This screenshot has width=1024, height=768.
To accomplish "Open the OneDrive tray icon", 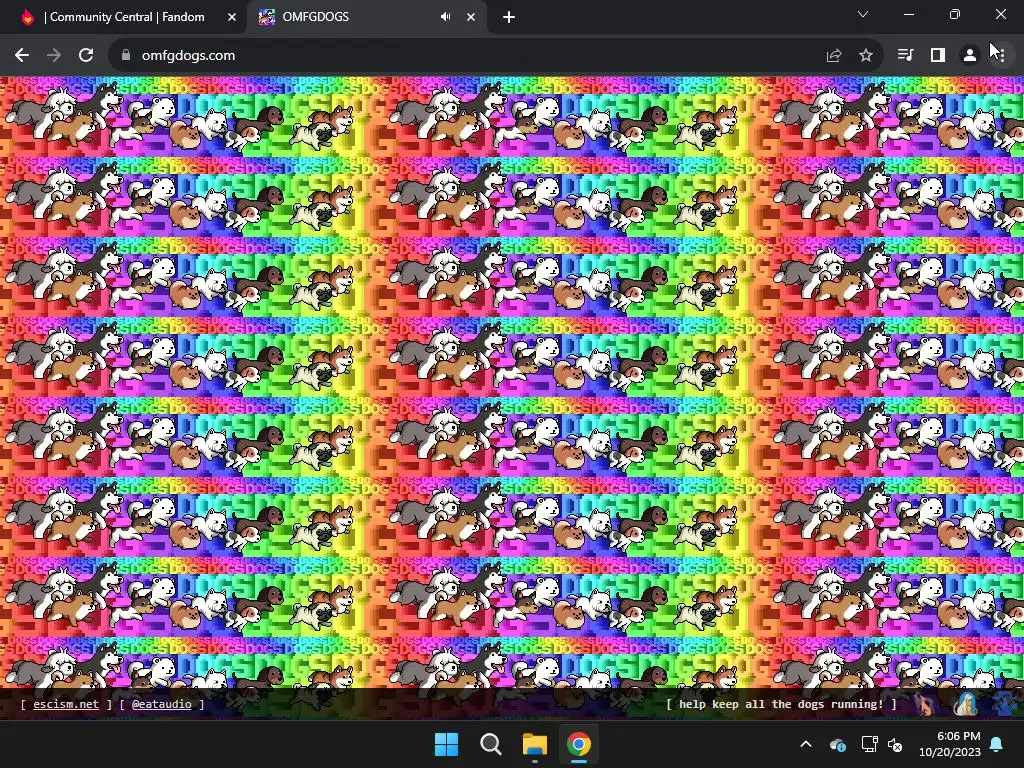I will [x=838, y=744].
